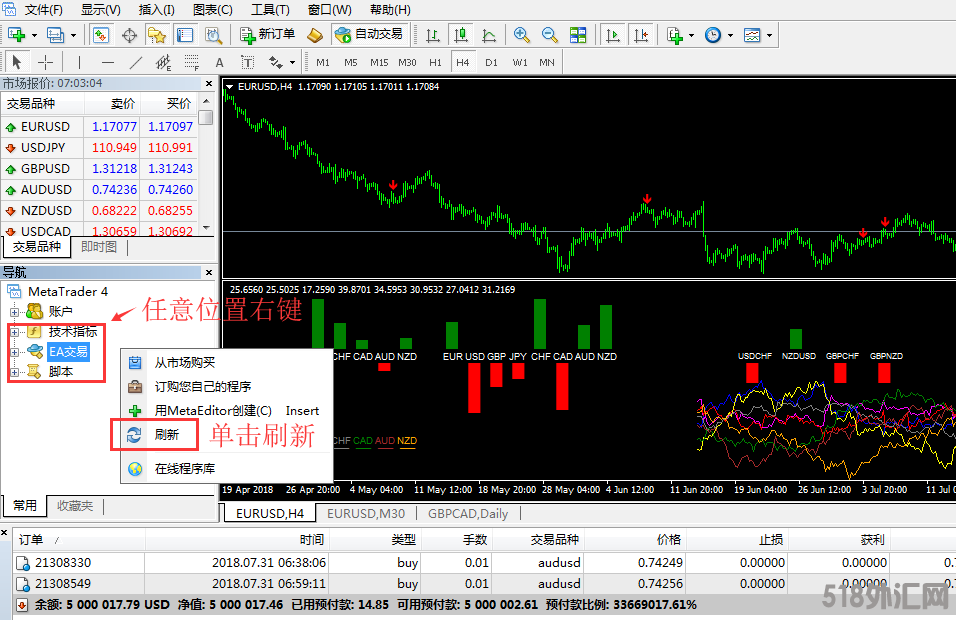This screenshot has width=956, height=620.
Task: Choose 刷新 in the context menu
Action: (226, 435)
